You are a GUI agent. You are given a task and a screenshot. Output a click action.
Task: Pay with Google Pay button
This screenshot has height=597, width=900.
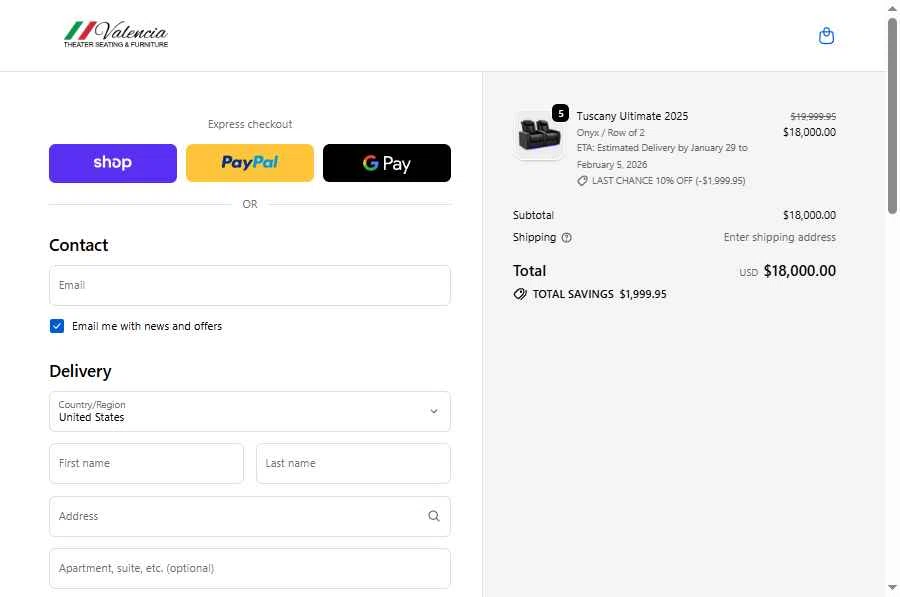click(387, 163)
